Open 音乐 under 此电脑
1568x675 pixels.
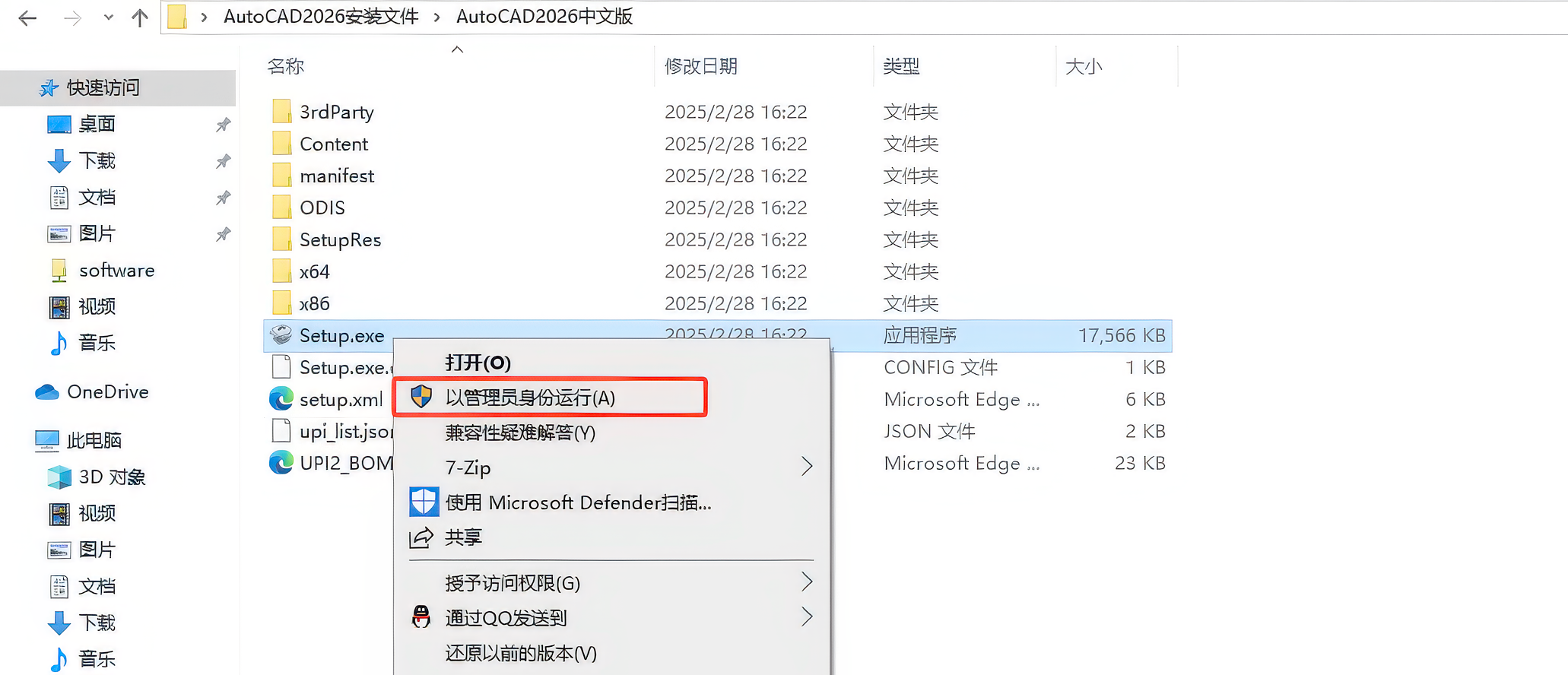click(97, 659)
